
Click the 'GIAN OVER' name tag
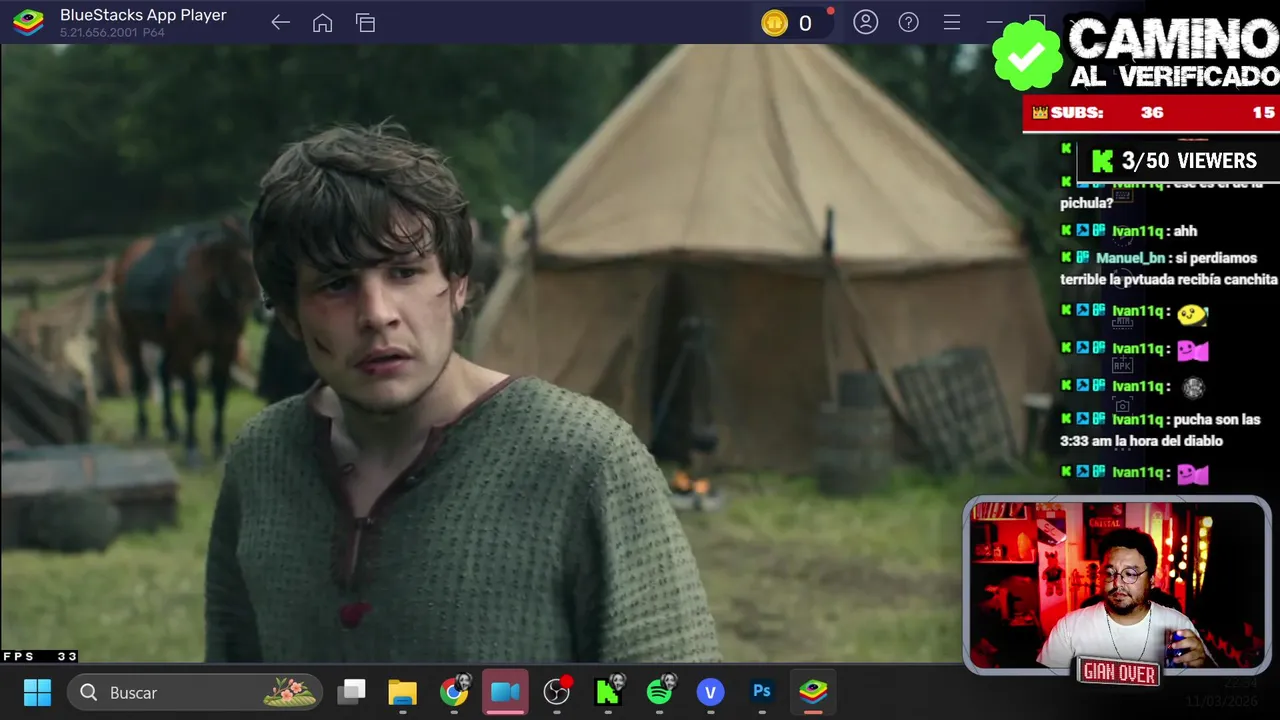(1119, 674)
